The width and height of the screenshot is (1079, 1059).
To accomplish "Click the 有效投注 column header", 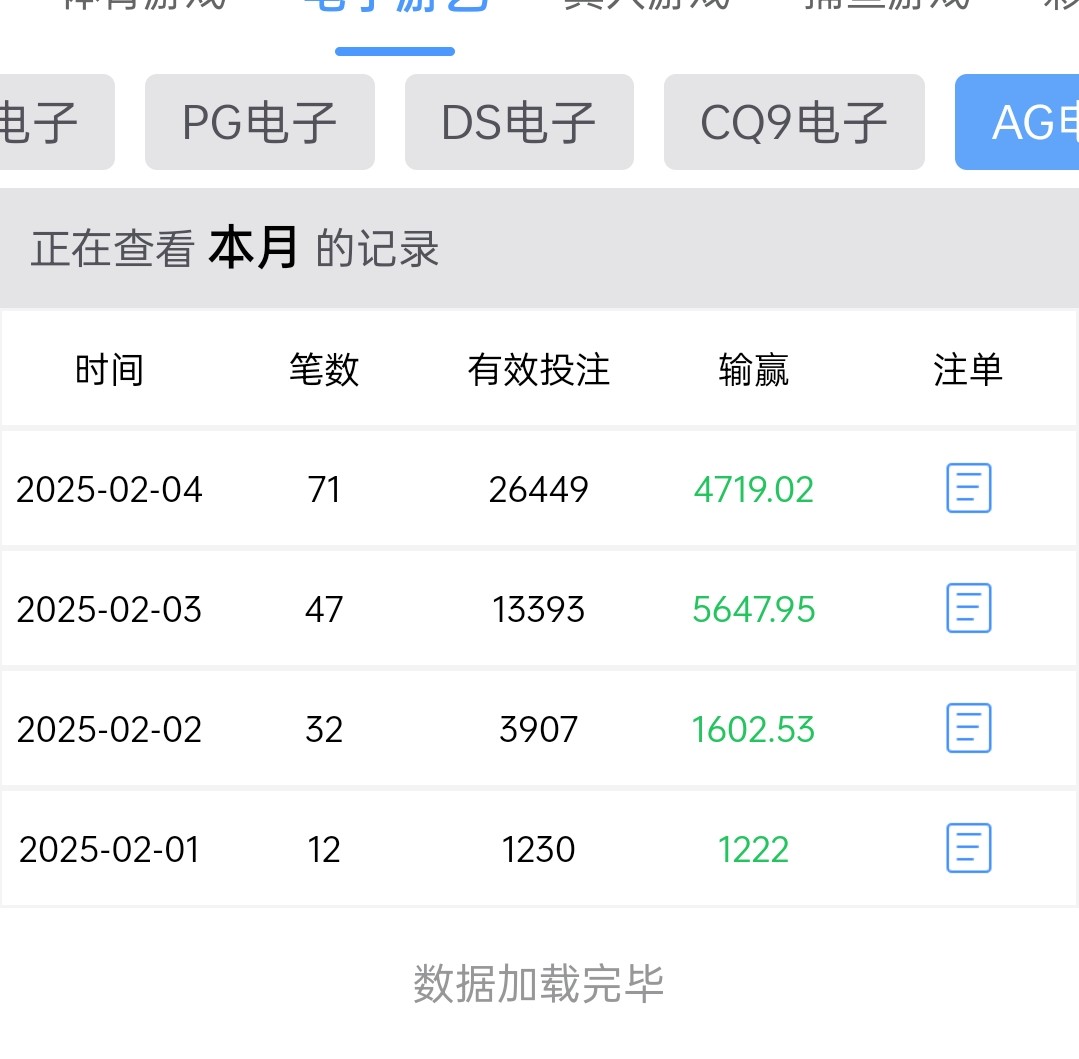I will 538,370.
